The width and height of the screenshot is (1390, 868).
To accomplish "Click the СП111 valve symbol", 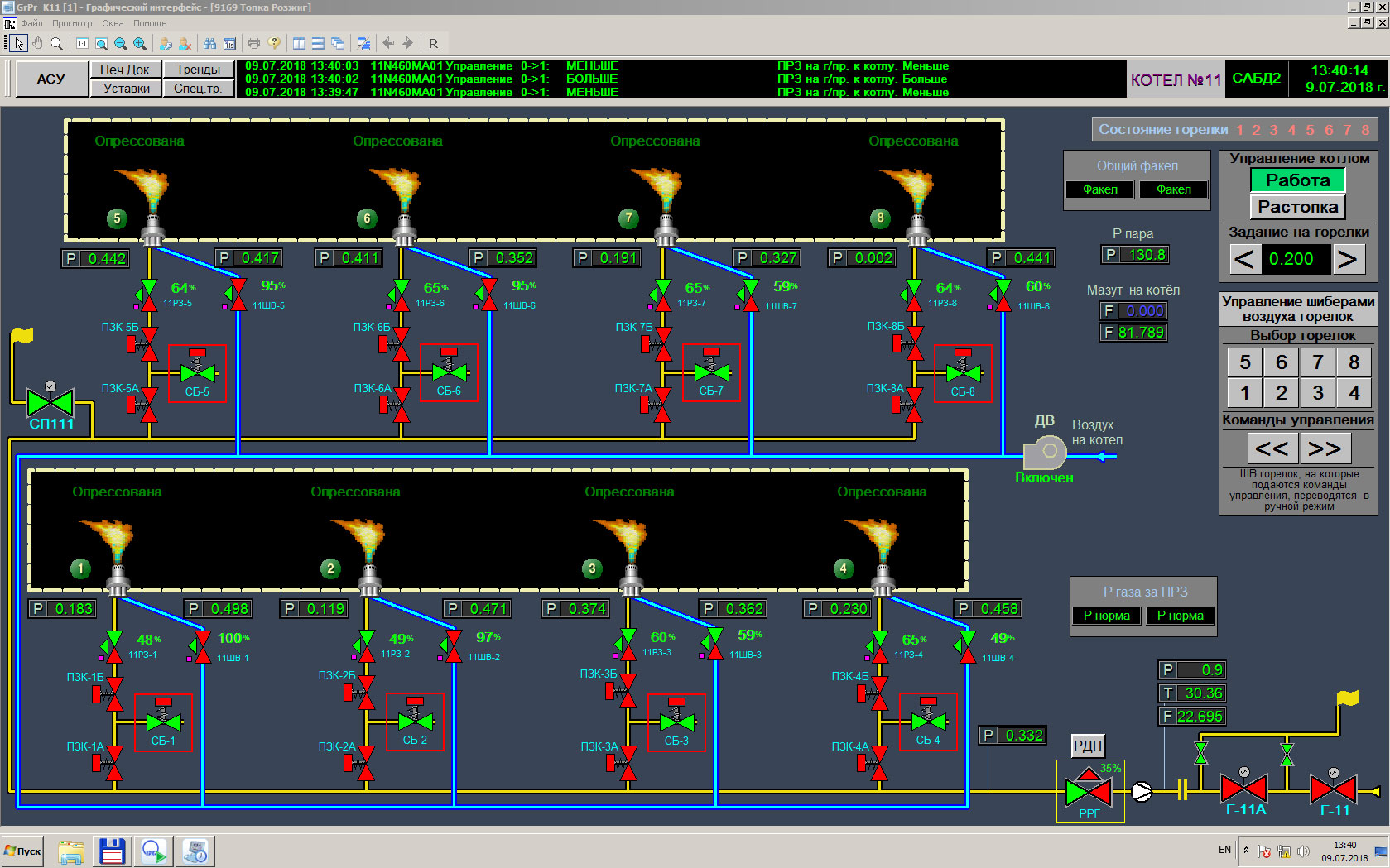I will click(x=51, y=403).
